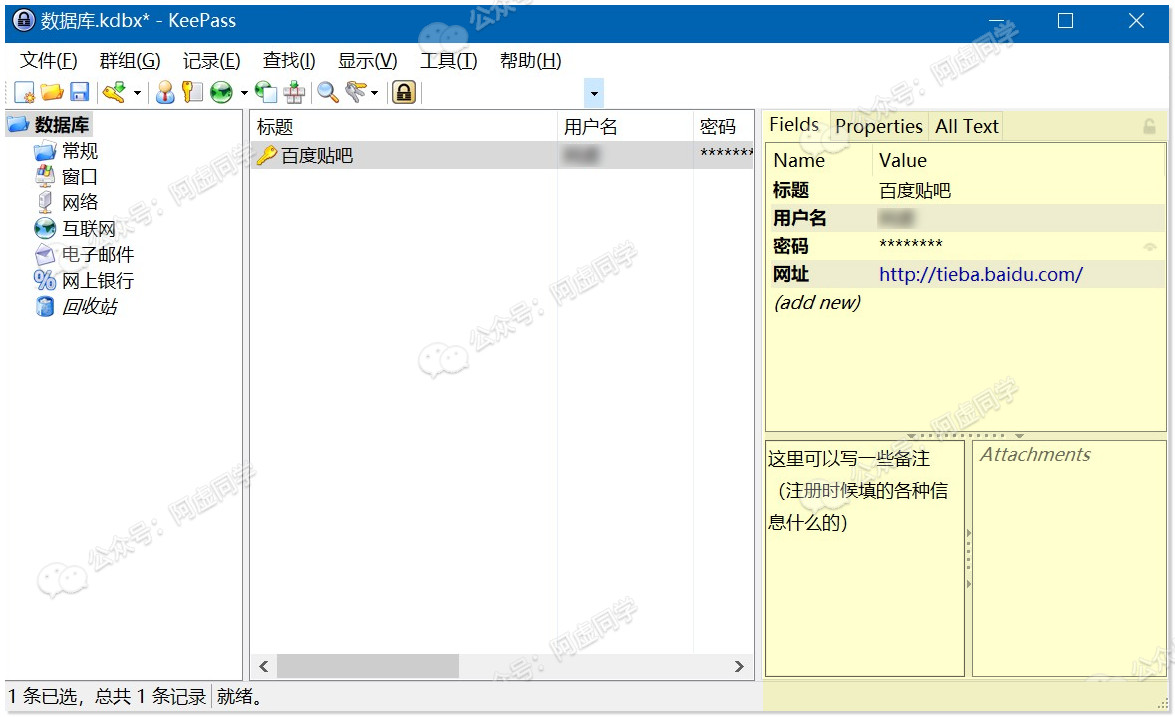The height and width of the screenshot is (717, 1175).
Task: Open the 记录(E) menu
Action: coord(211,61)
